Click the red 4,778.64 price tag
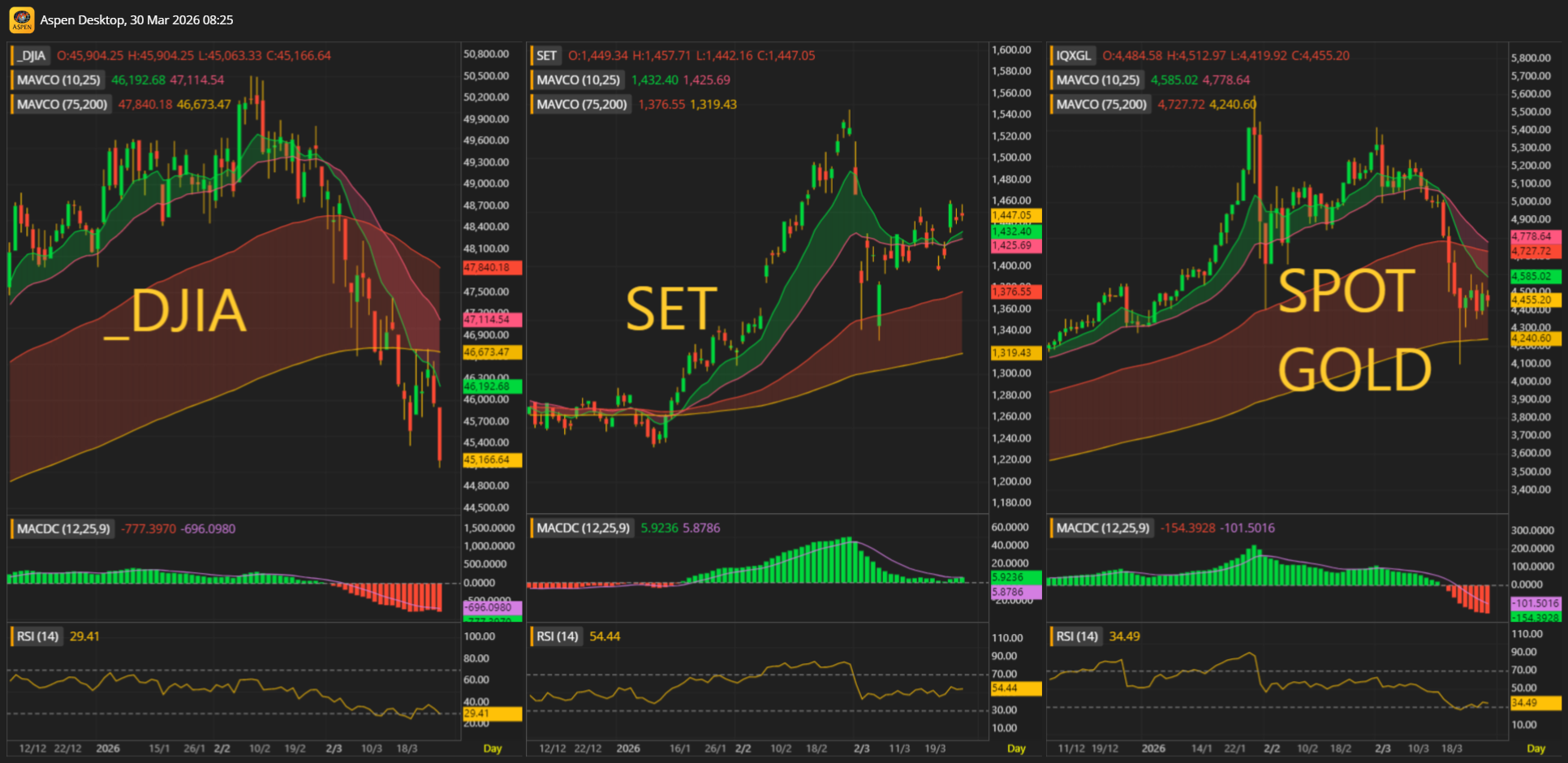Image resolution: width=1568 pixels, height=763 pixels. point(1535,236)
